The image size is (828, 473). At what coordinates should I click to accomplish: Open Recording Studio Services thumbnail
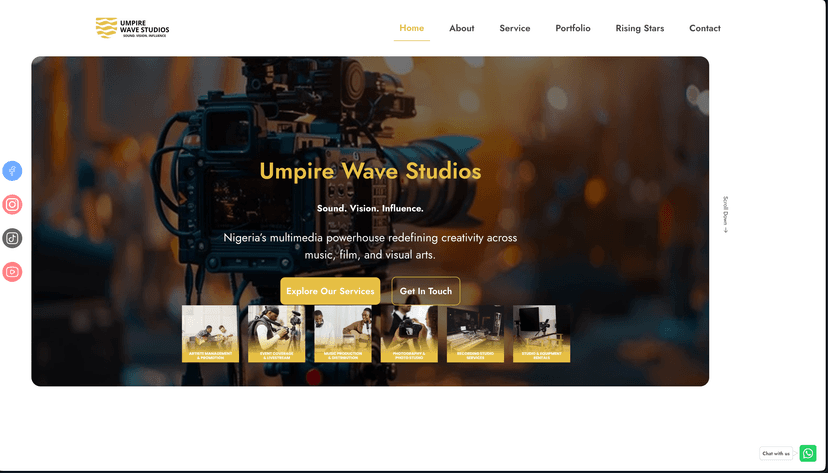[475, 334]
